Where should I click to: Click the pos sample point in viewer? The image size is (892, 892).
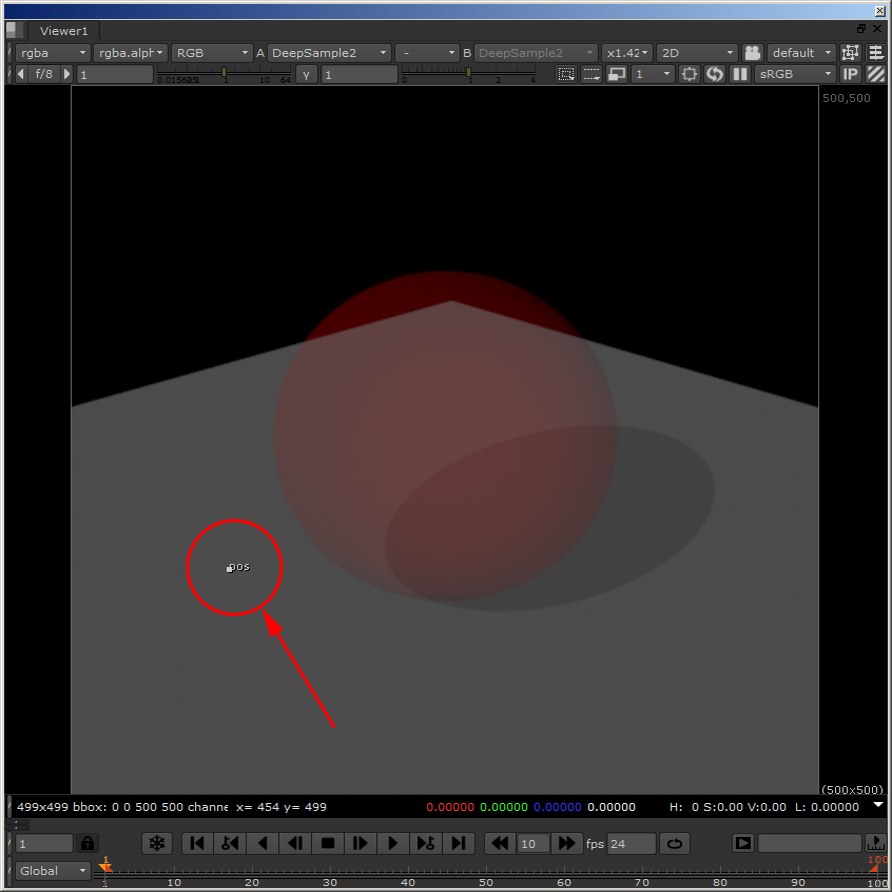click(x=230, y=569)
